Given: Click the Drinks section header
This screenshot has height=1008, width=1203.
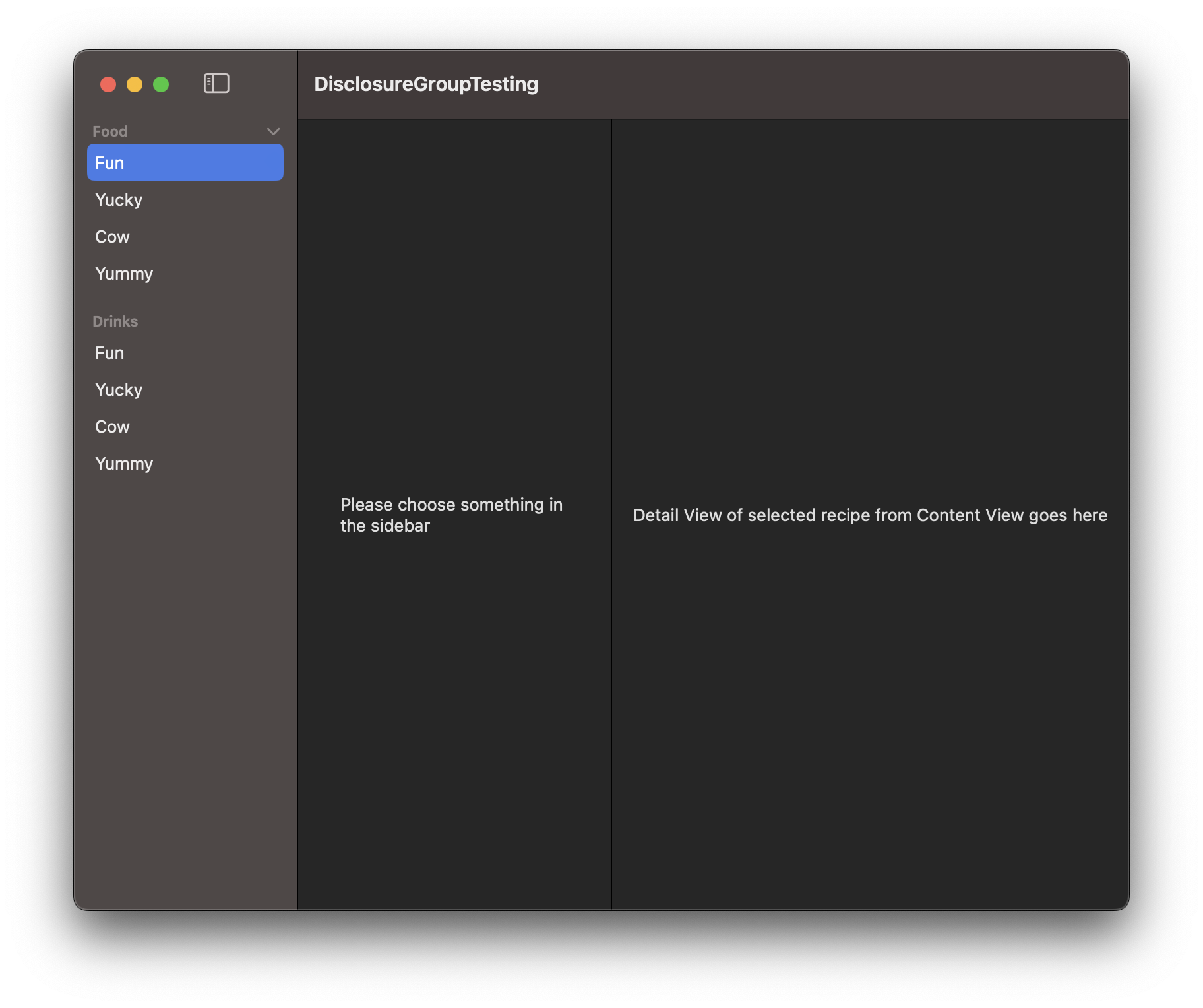Looking at the screenshot, I should click(115, 321).
